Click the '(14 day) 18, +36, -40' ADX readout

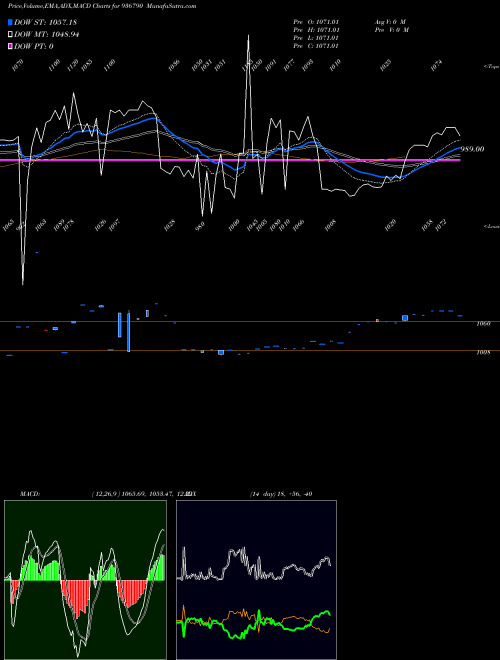[281, 494]
